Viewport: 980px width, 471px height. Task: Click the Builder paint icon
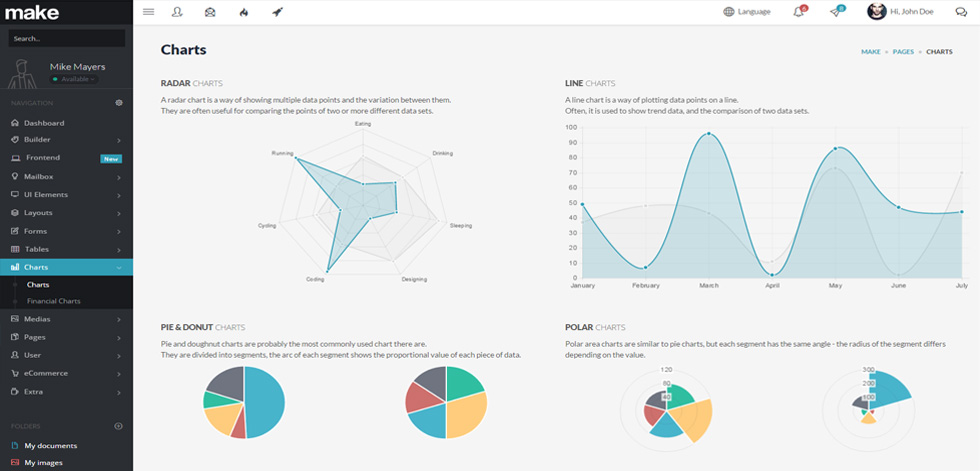(15, 139)
